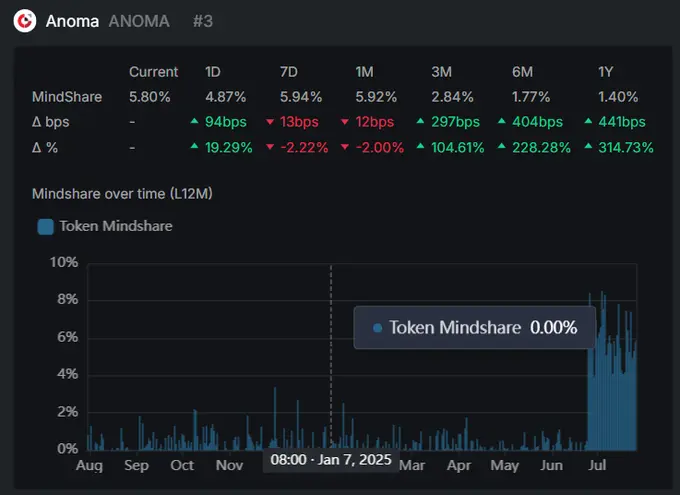Click the 5.92% MindShare value
Image resolution: width=680 pixels, height=495 pixels.
pos(376,97)
